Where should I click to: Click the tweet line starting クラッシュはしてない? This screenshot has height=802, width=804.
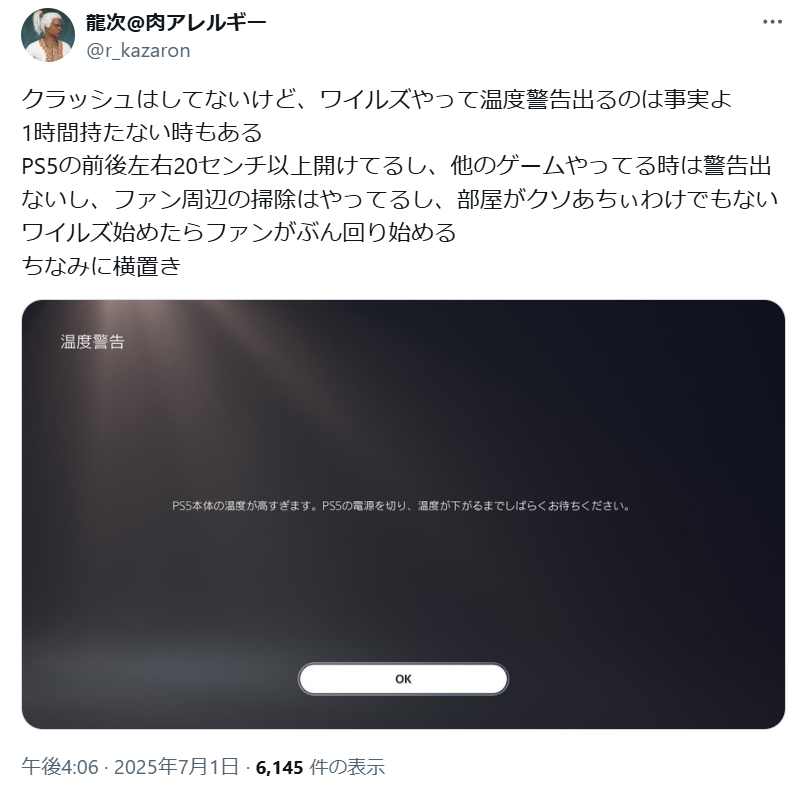click(x=377, y=99)
